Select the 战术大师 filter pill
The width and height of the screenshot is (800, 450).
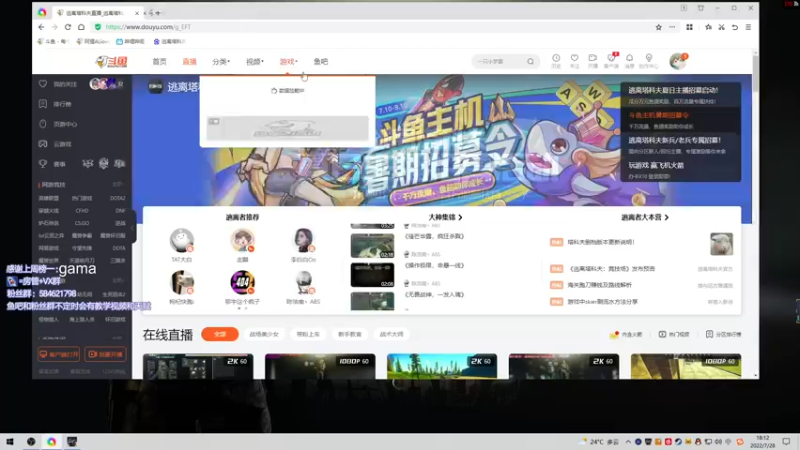pyautogui.click(x=391, y=334)
